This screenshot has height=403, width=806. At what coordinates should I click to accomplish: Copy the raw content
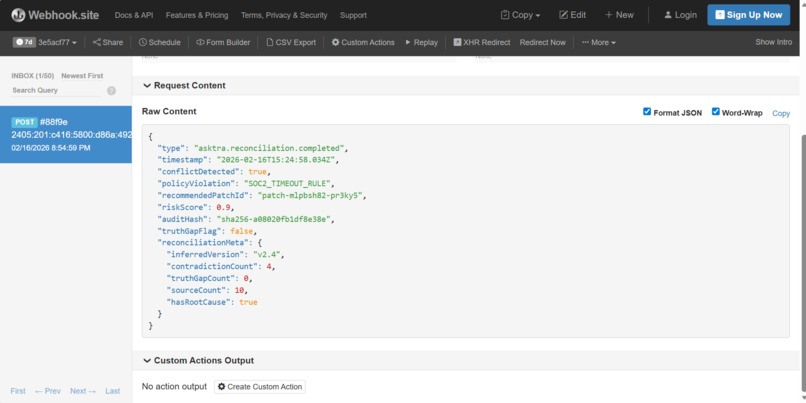781,113
